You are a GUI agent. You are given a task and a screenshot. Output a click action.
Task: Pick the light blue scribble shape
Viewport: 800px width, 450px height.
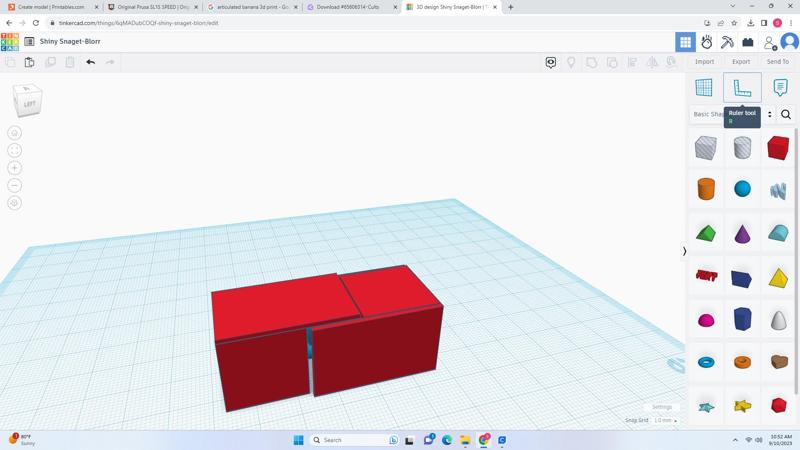[778, 191]
